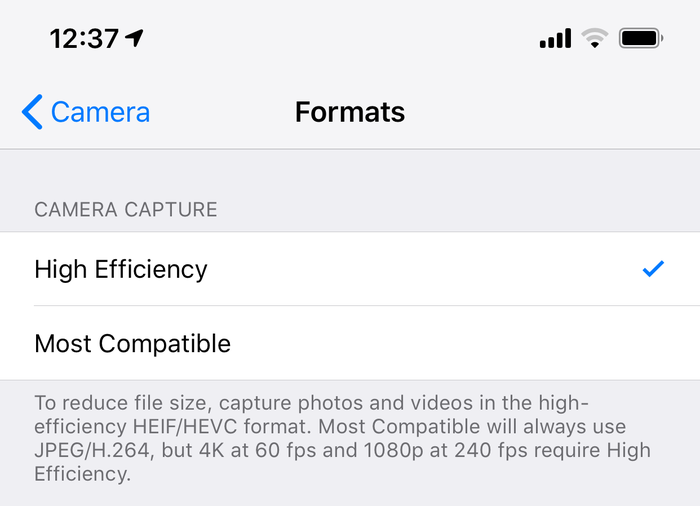Tap the Formats page title
700x506 pixels.
(x=350, y=112)
